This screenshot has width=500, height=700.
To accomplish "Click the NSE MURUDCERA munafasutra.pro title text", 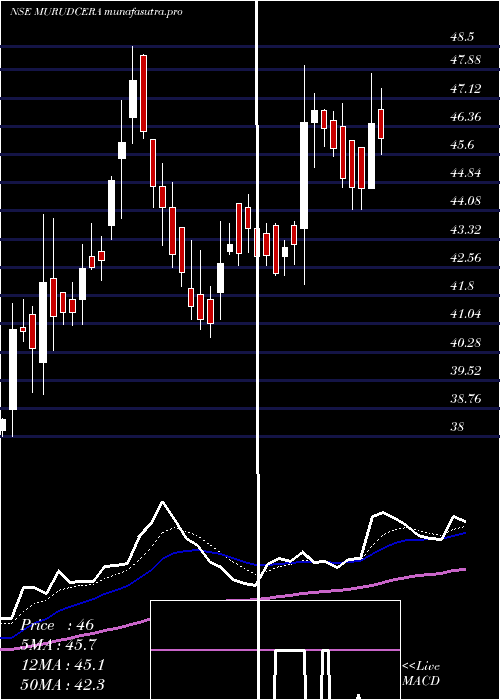I will [96, 12].
